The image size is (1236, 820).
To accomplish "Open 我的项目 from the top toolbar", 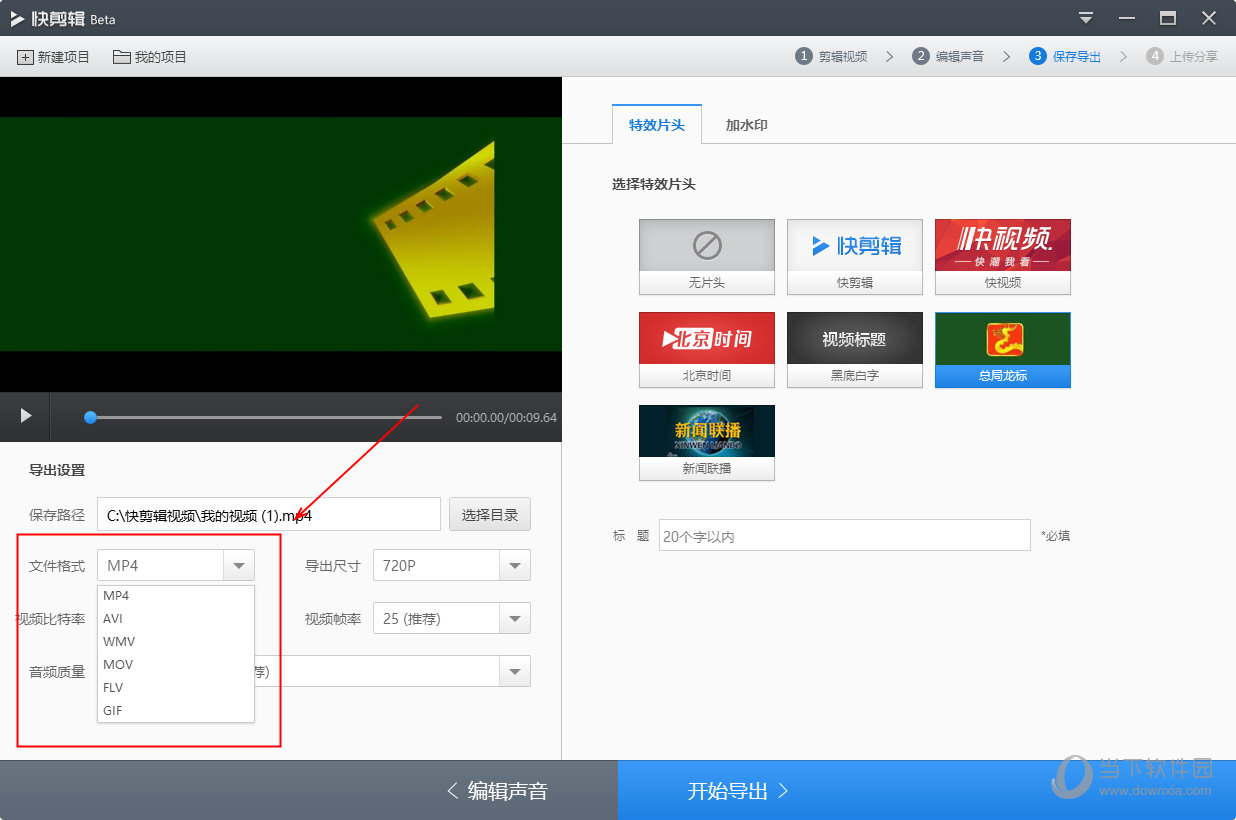I will point(148,57).
